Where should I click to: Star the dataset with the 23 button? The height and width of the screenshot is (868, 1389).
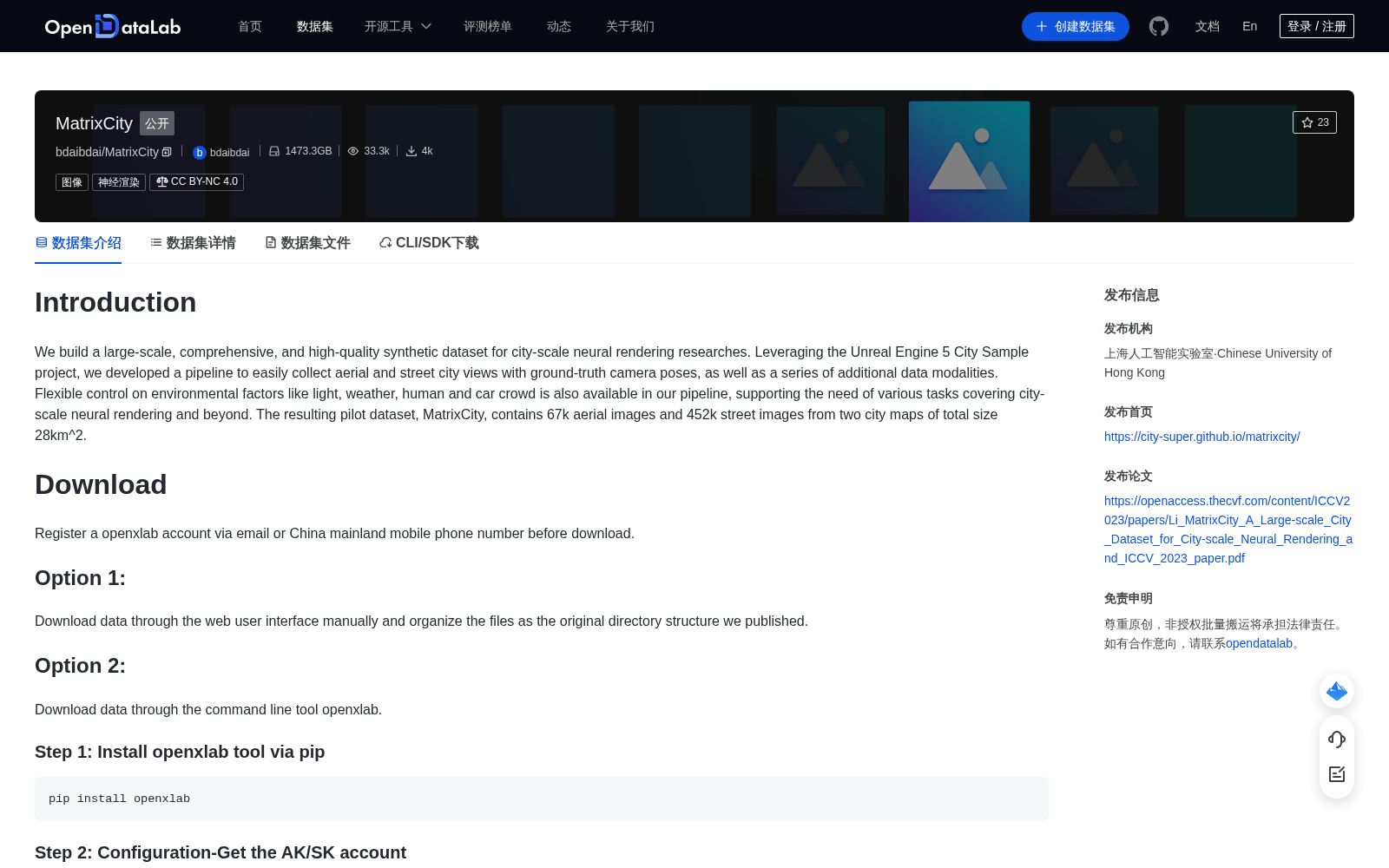click(x=1314, y=122)
